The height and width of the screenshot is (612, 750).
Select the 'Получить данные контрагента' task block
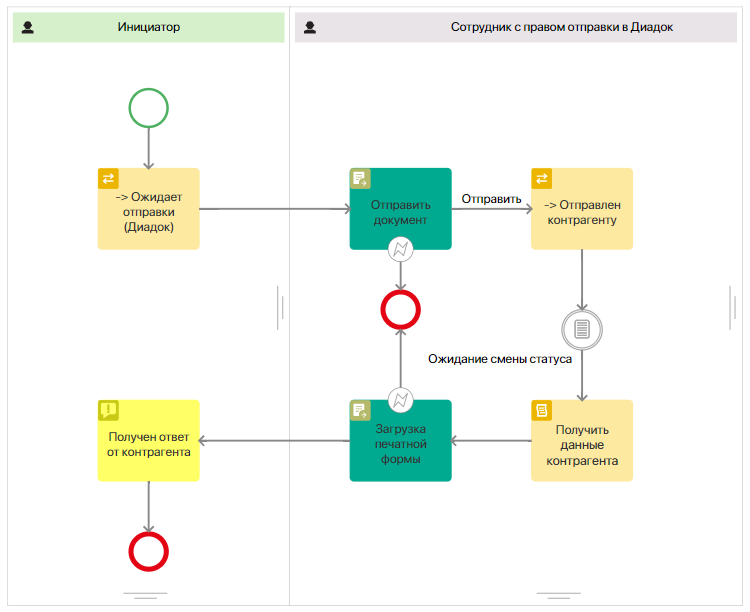pos(582,441)
